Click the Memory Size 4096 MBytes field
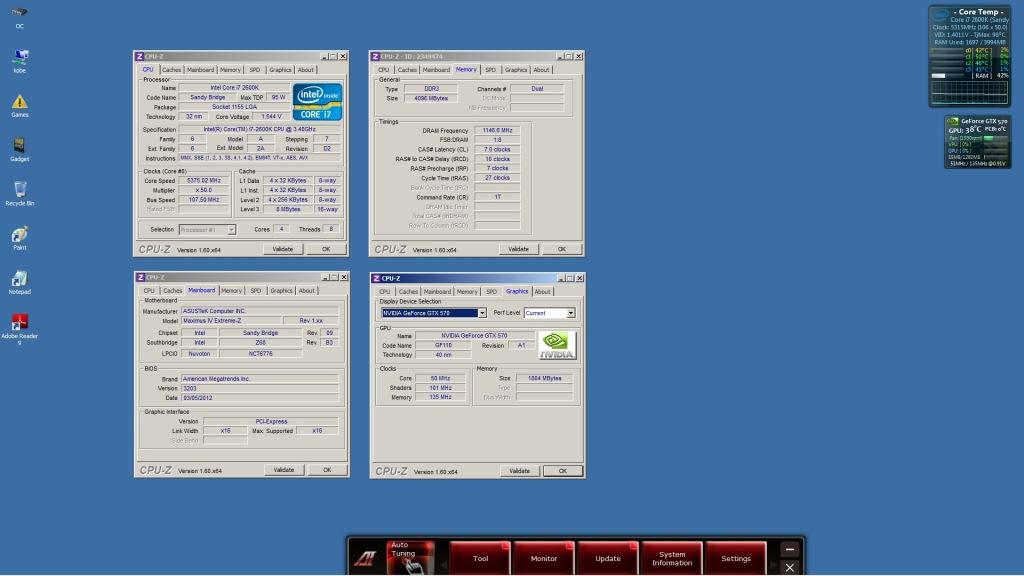 [431, 99]
